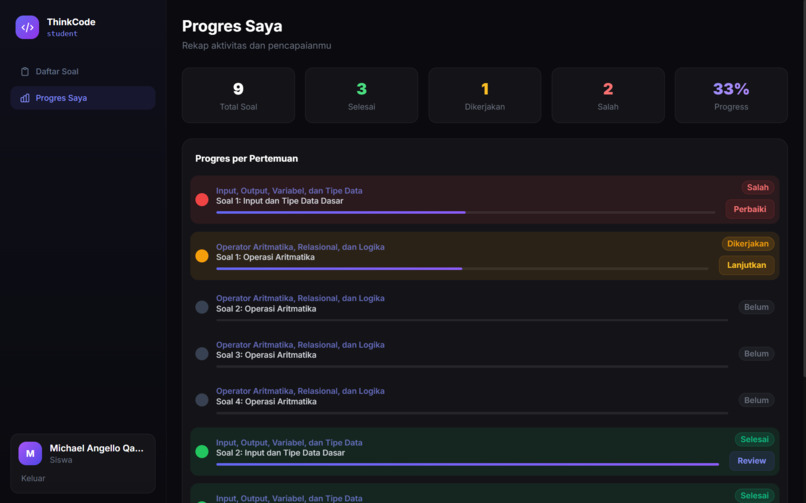Click the full progress bar of Soal 2: Input dan Tipe Data
Viewport: 806px width, 503px height.
tap(467, 464)
